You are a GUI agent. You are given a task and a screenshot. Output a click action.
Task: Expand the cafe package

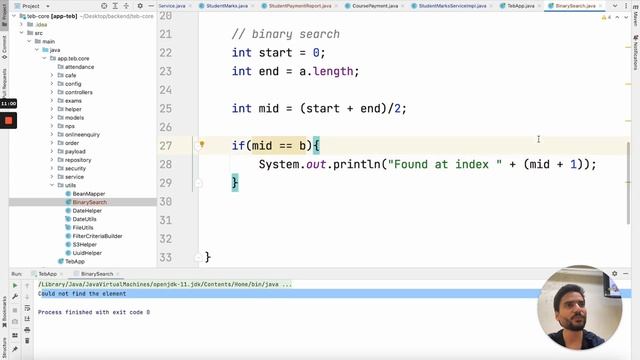point(52,76)
